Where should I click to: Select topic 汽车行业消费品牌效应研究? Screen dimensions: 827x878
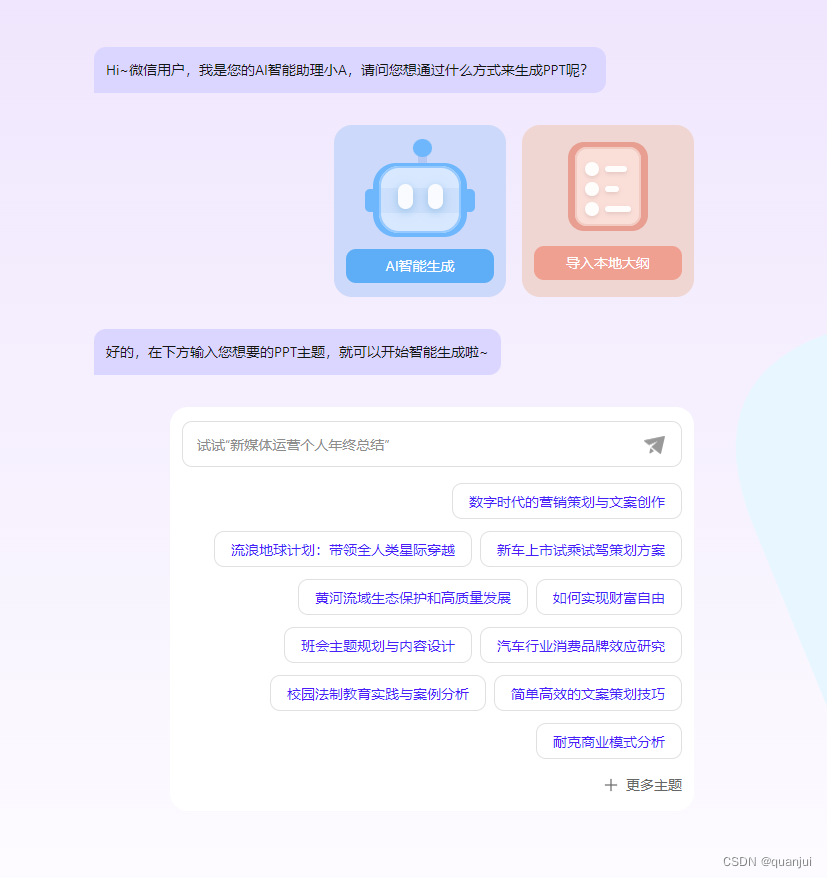581,646
